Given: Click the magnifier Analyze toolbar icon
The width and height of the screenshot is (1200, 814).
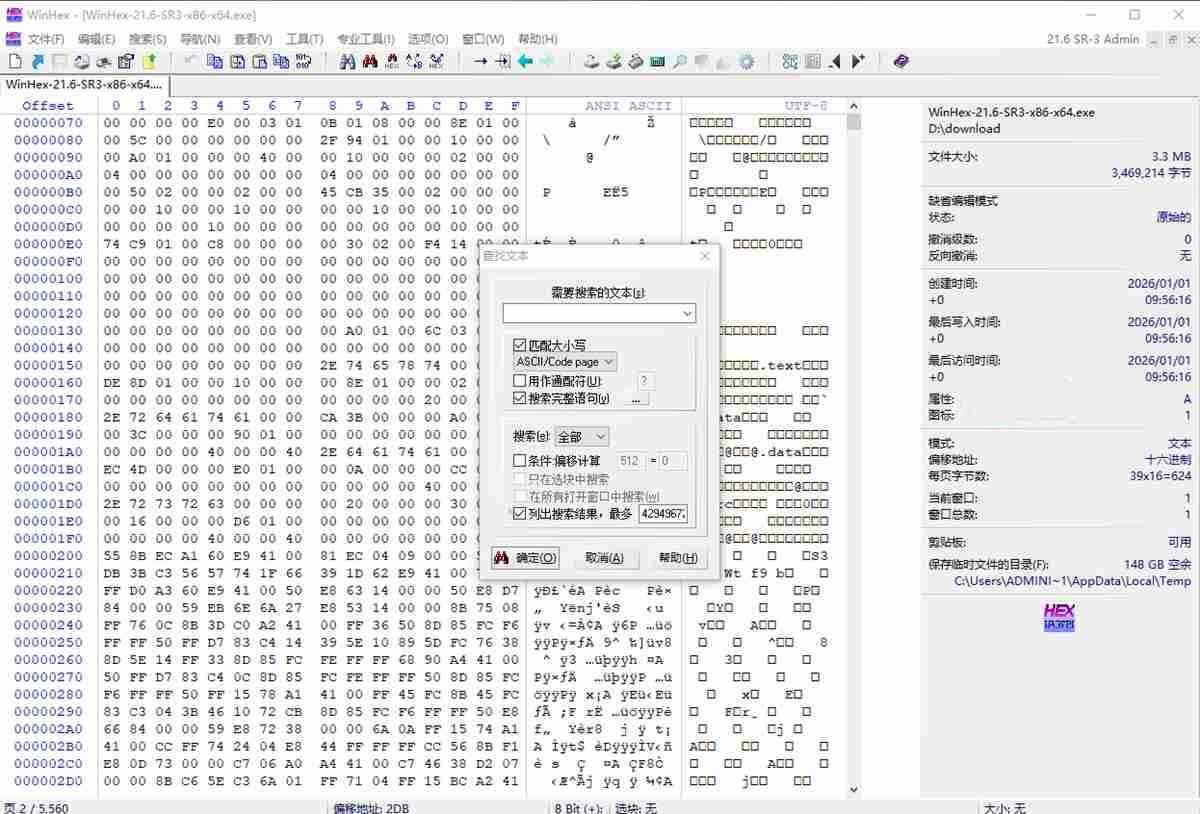Looking at the screenshot, I should [679, 61].
